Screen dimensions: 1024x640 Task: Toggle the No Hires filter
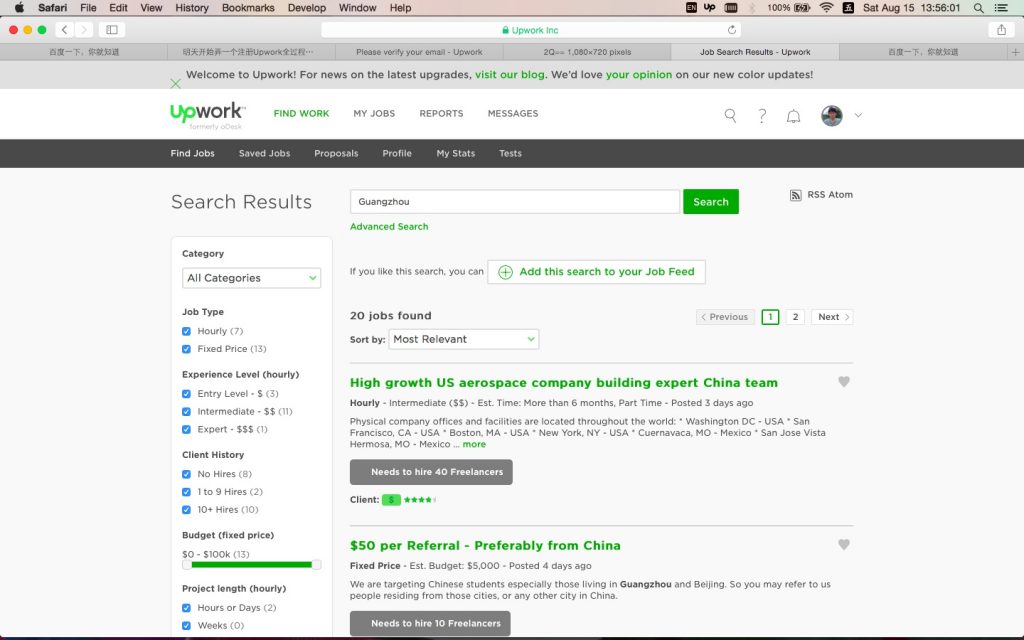[x=186, y=474]
